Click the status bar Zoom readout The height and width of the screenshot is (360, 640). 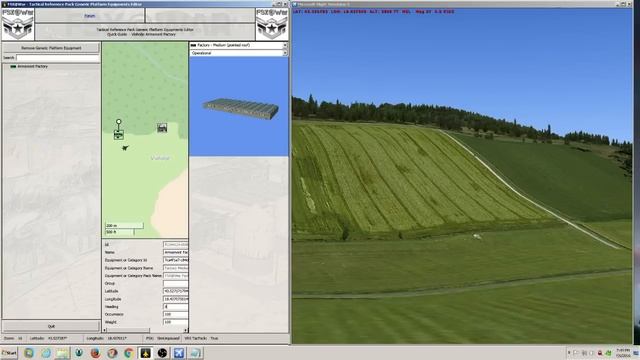tap(14, 338)
